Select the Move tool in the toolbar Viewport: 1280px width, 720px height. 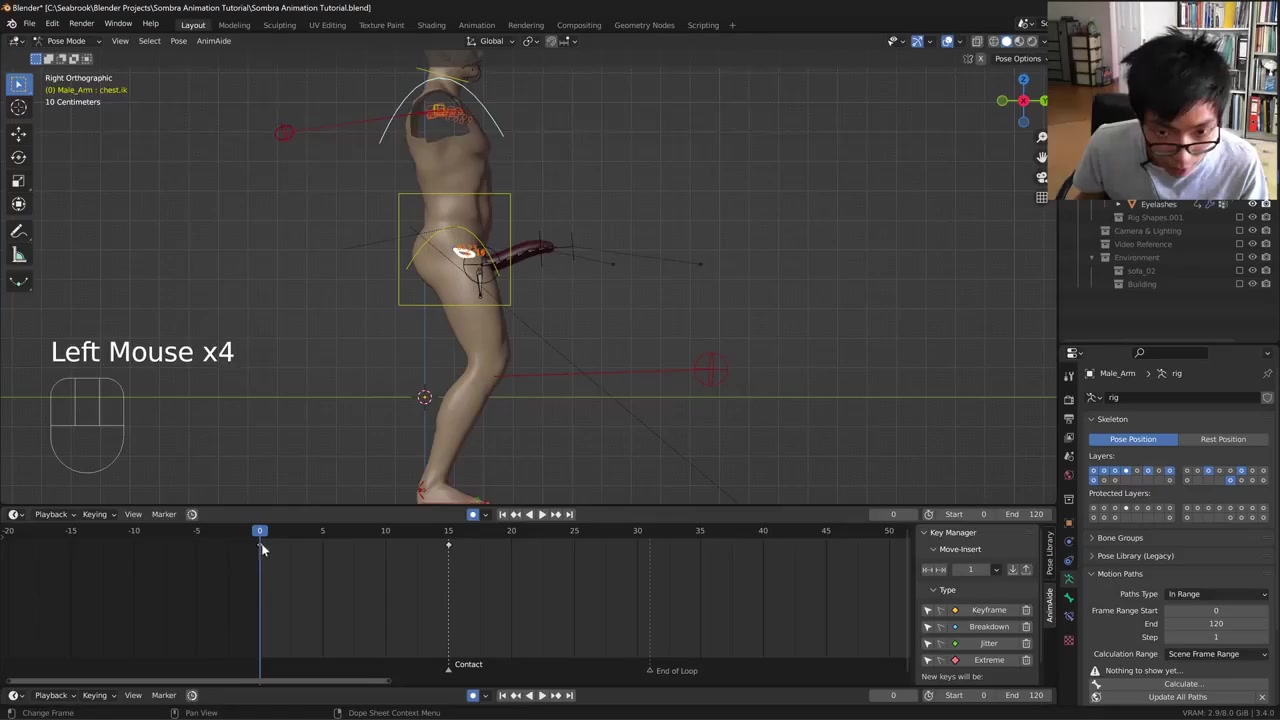[x=18, y=133]
